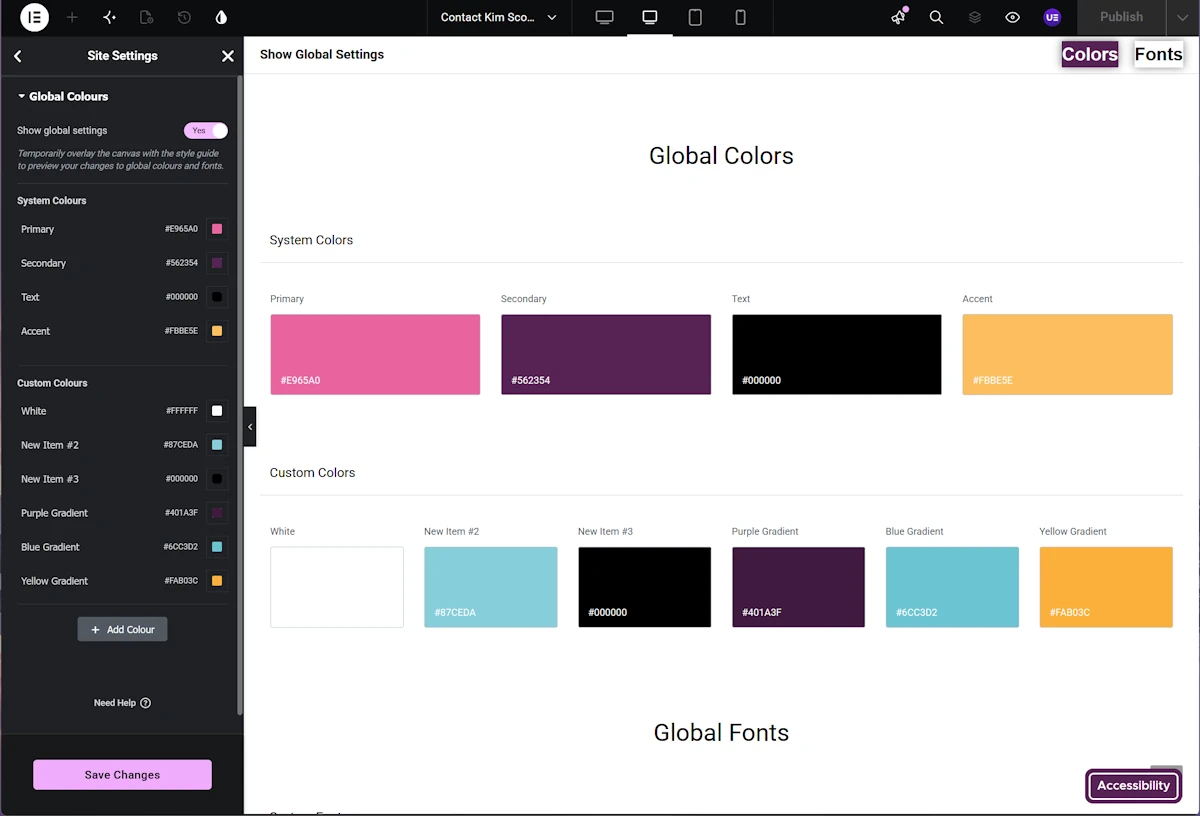
Task: Switch to desktop device view
Action: (x=604, y=17)
